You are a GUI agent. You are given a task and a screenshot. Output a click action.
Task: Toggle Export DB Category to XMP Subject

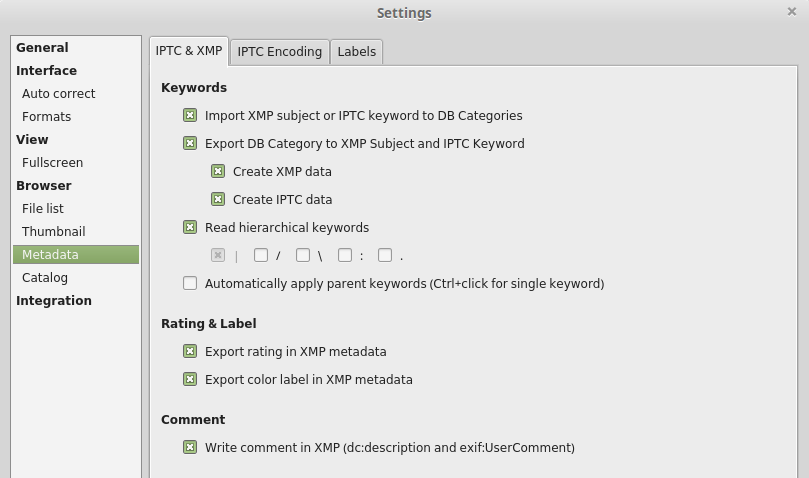click(x=190, y=144)
